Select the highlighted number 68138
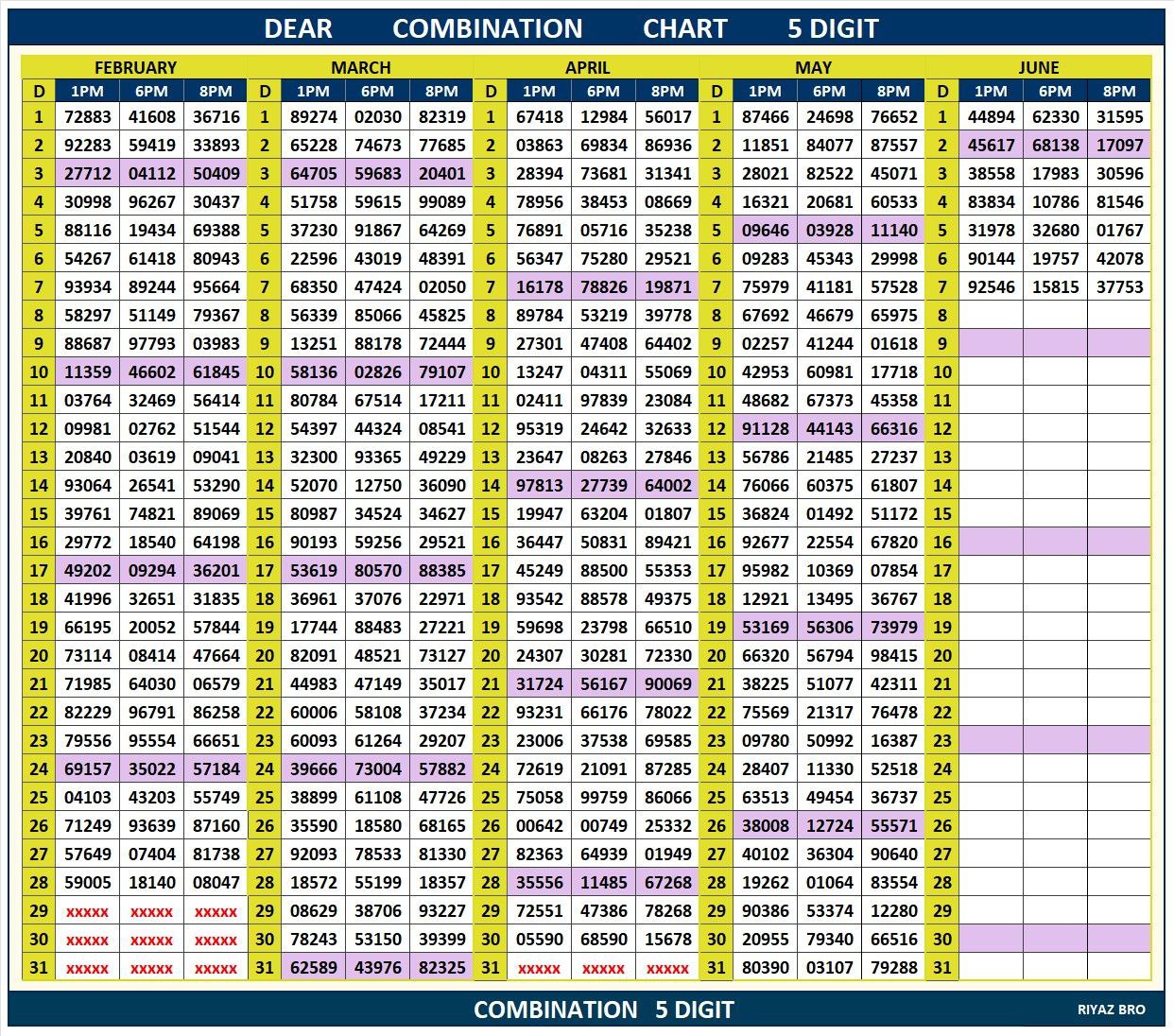This screenshot has width=1174, height=1036. click(x=1055, y=146)
